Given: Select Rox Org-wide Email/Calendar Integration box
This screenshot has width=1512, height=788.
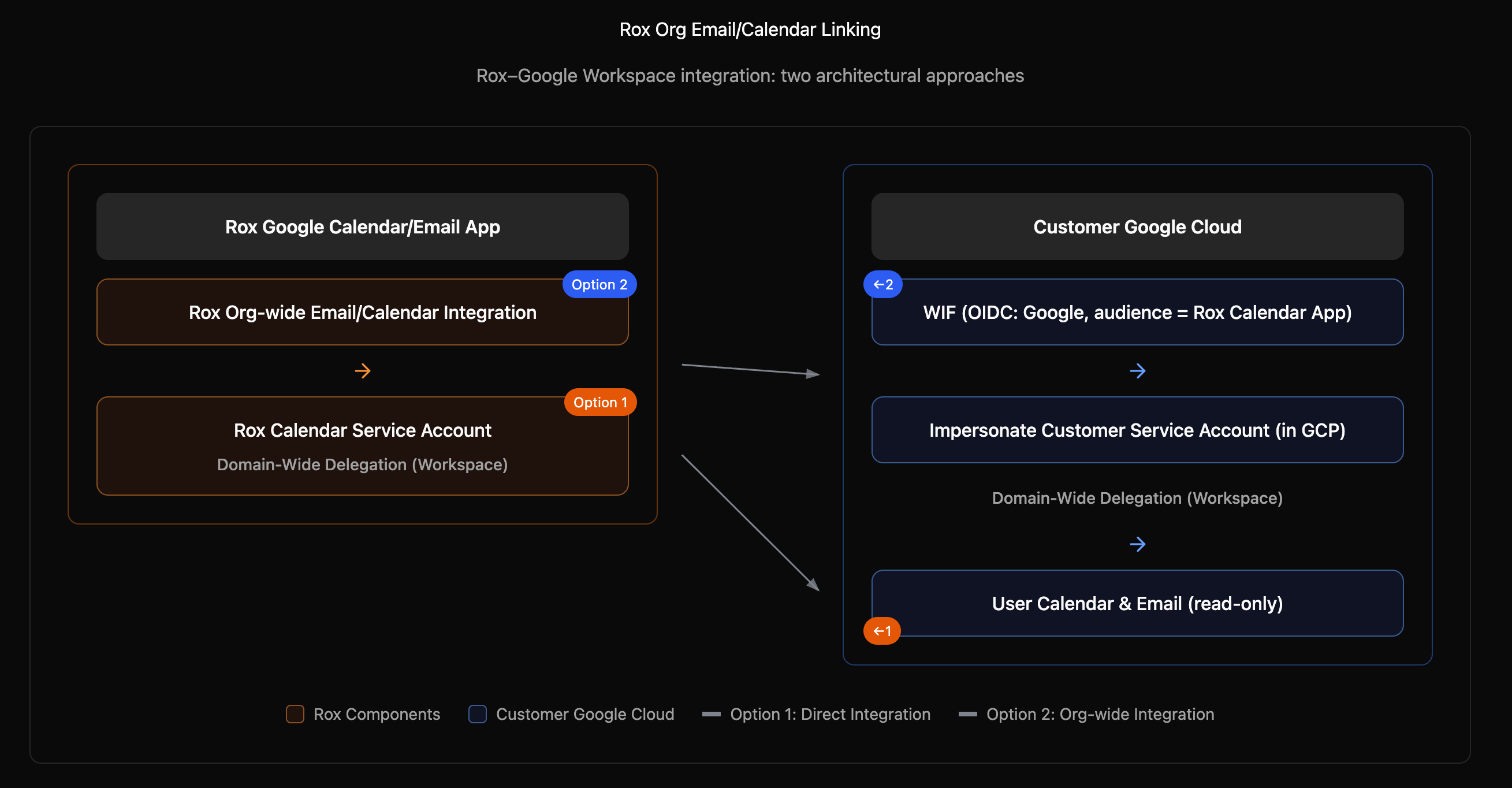Looking at the screenshot, I should [362, 313].
